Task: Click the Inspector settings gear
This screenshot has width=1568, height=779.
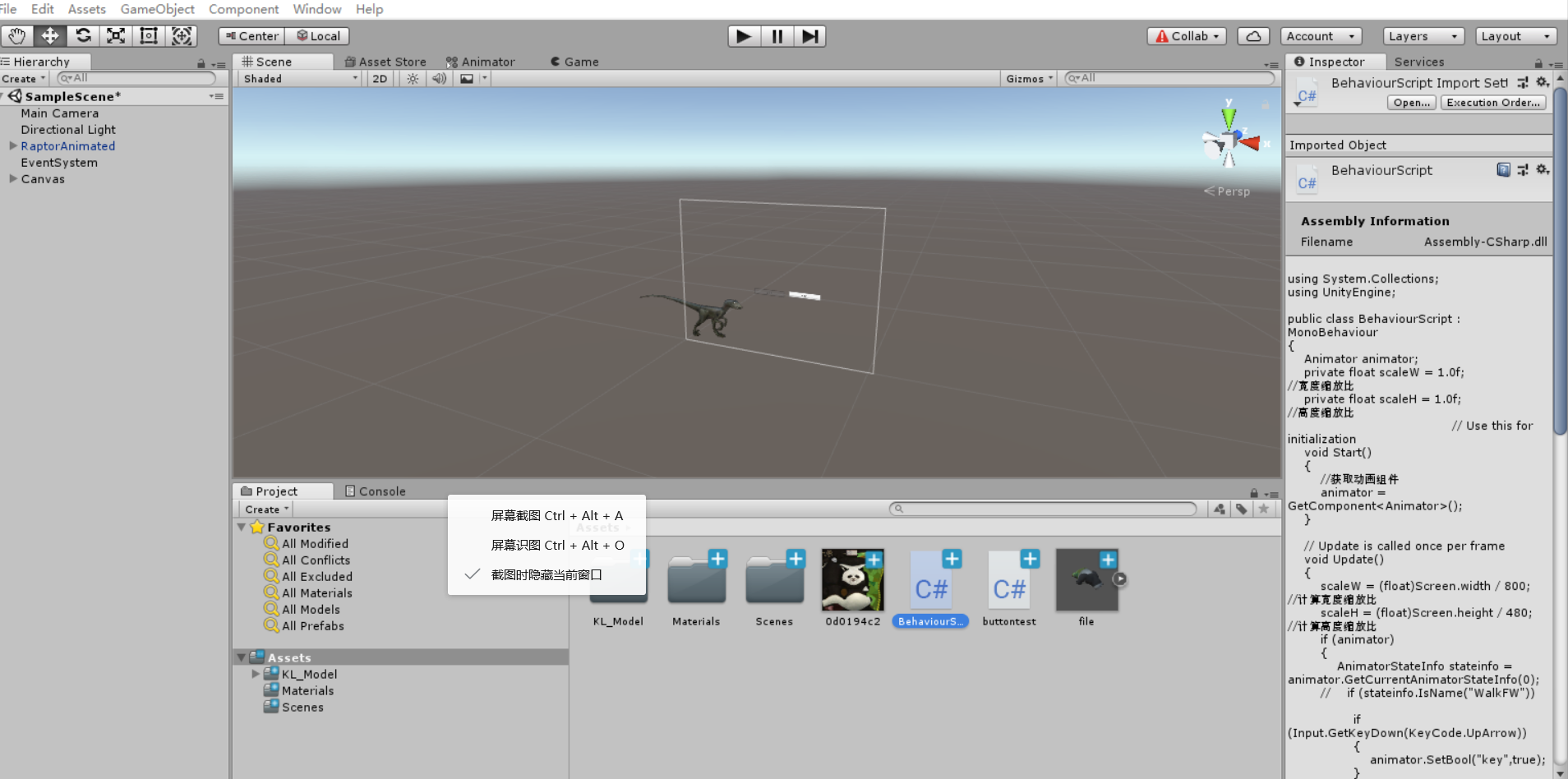Action: pos(1543,82)
